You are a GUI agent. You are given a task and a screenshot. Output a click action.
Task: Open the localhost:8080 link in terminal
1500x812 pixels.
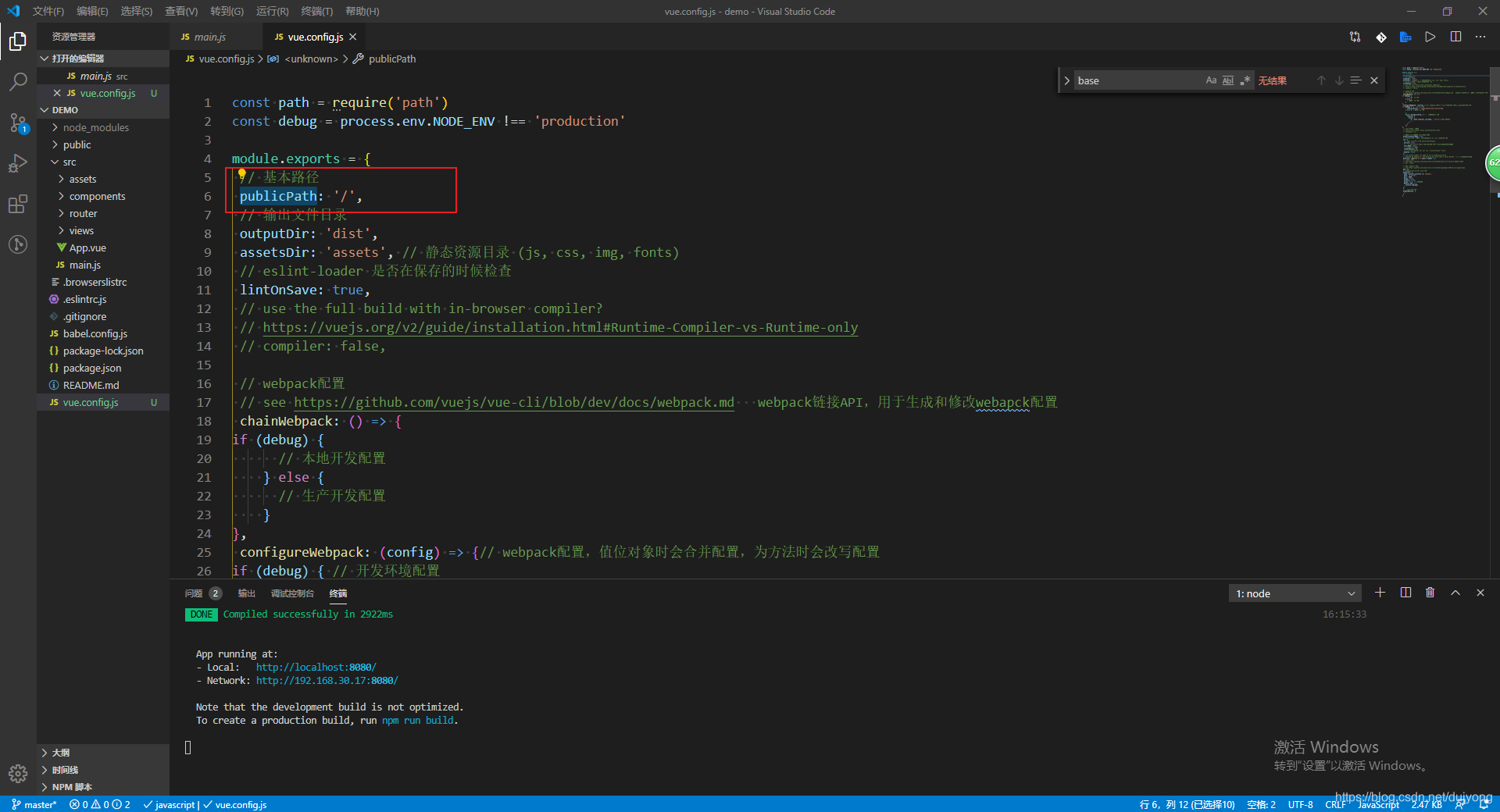(316, 668)
